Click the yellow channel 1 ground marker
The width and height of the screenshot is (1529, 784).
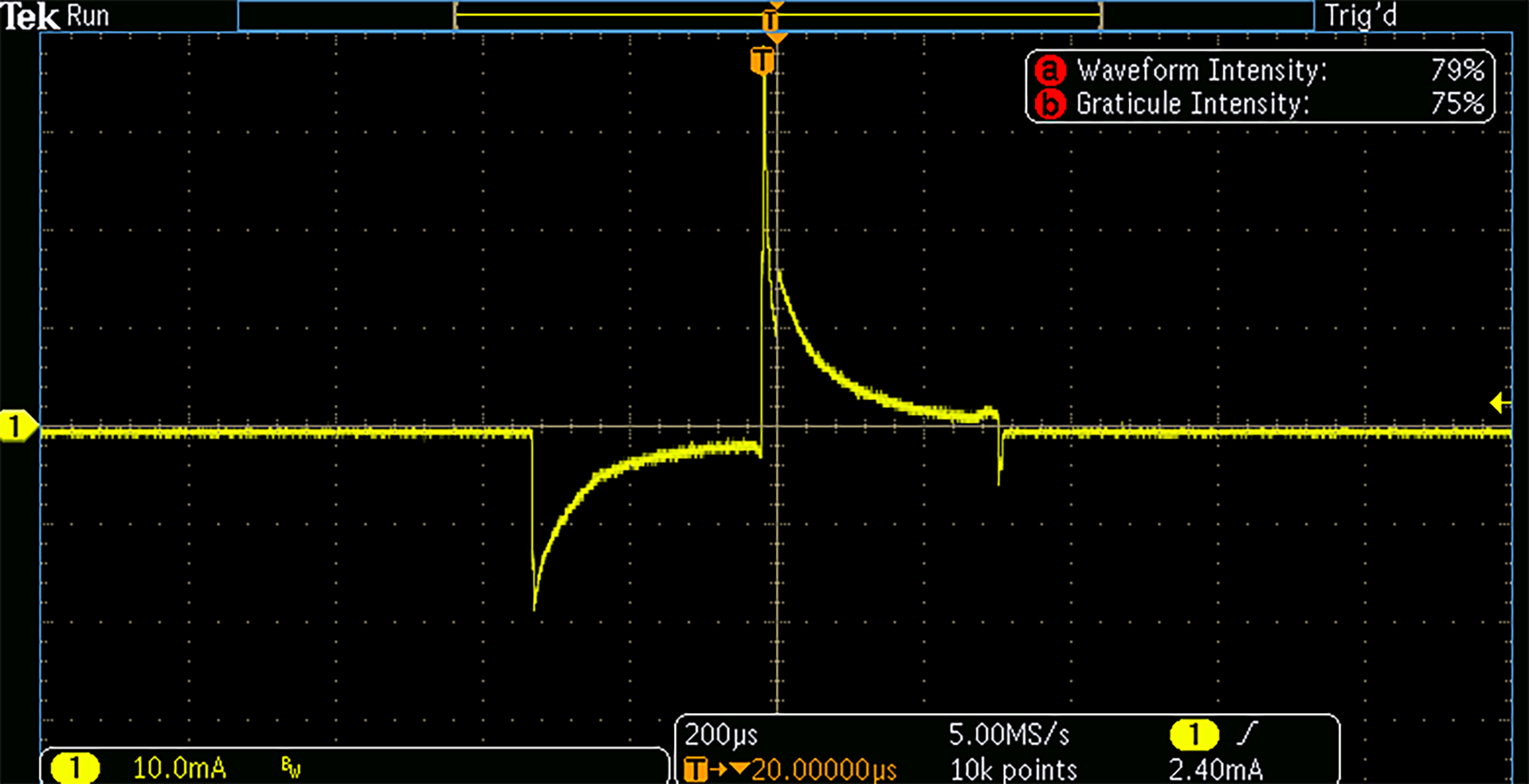[16, 426]
